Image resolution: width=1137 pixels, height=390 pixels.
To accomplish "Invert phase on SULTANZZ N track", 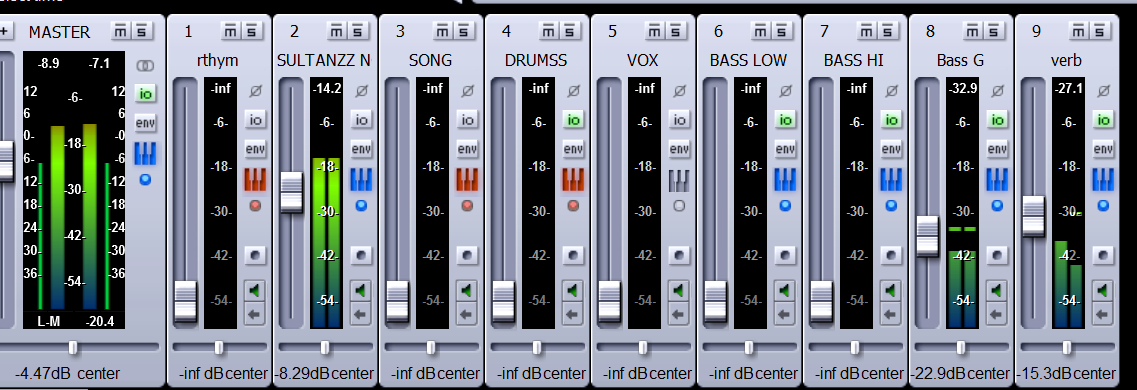I will 361,91.
